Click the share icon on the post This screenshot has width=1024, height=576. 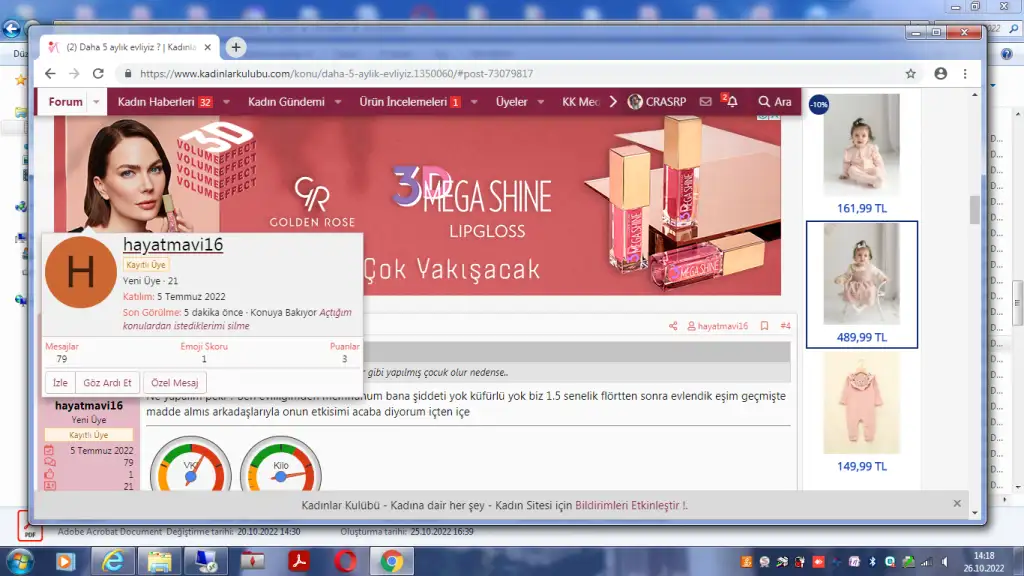673,326
